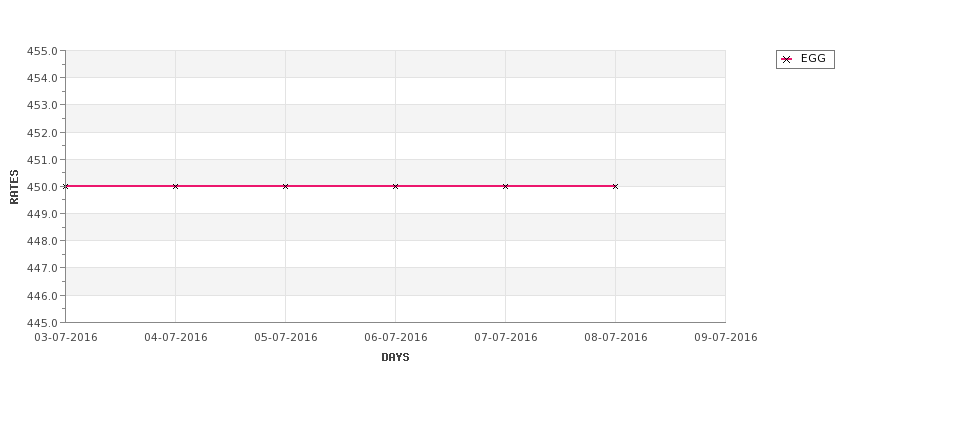Click the 06-07-2016 date label
The image size is (975, 429).
point(395,338)
